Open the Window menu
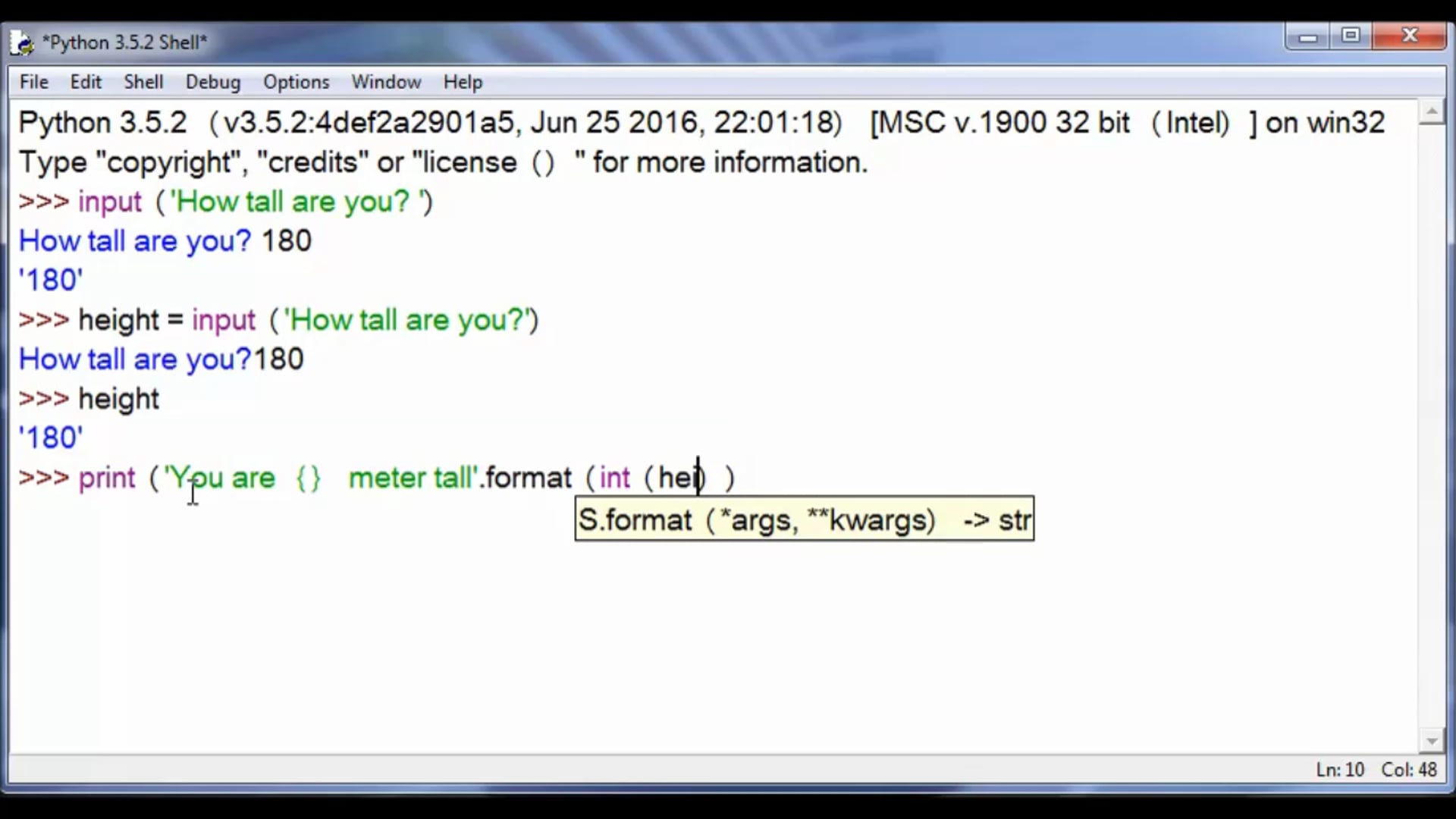Screen dimensions: 1456x819 coord(386,82)
